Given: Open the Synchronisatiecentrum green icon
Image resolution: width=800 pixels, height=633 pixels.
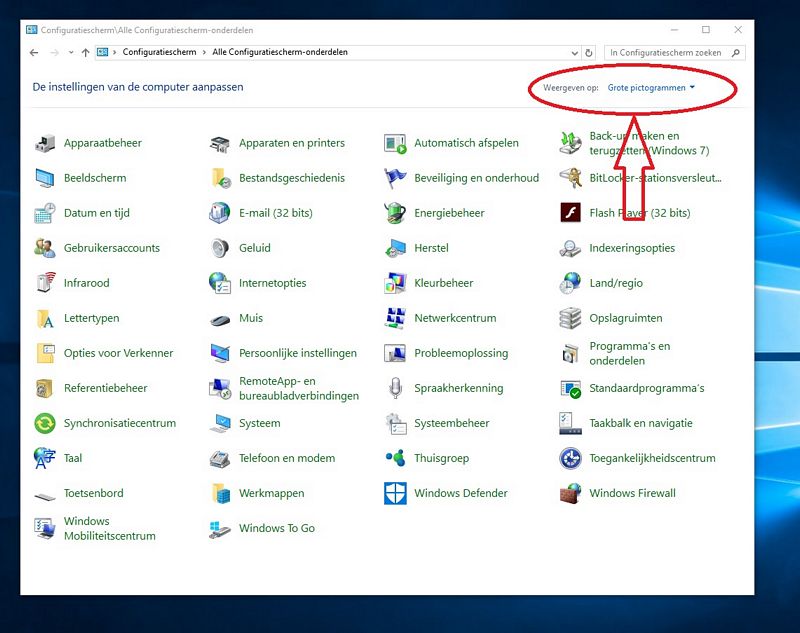Looking at the screenshot, I should 45,423.
